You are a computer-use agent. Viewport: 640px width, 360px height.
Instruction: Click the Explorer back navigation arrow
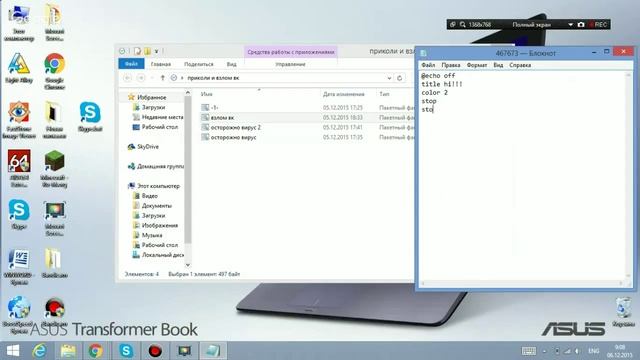pyautogui.click(x=127, y=78)
